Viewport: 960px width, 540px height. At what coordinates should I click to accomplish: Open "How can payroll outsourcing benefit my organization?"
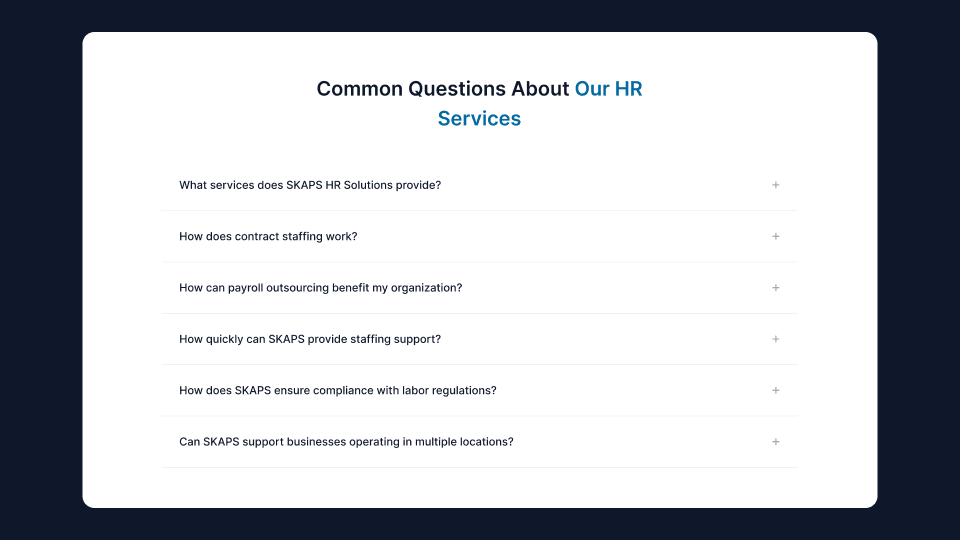[320, 288]
